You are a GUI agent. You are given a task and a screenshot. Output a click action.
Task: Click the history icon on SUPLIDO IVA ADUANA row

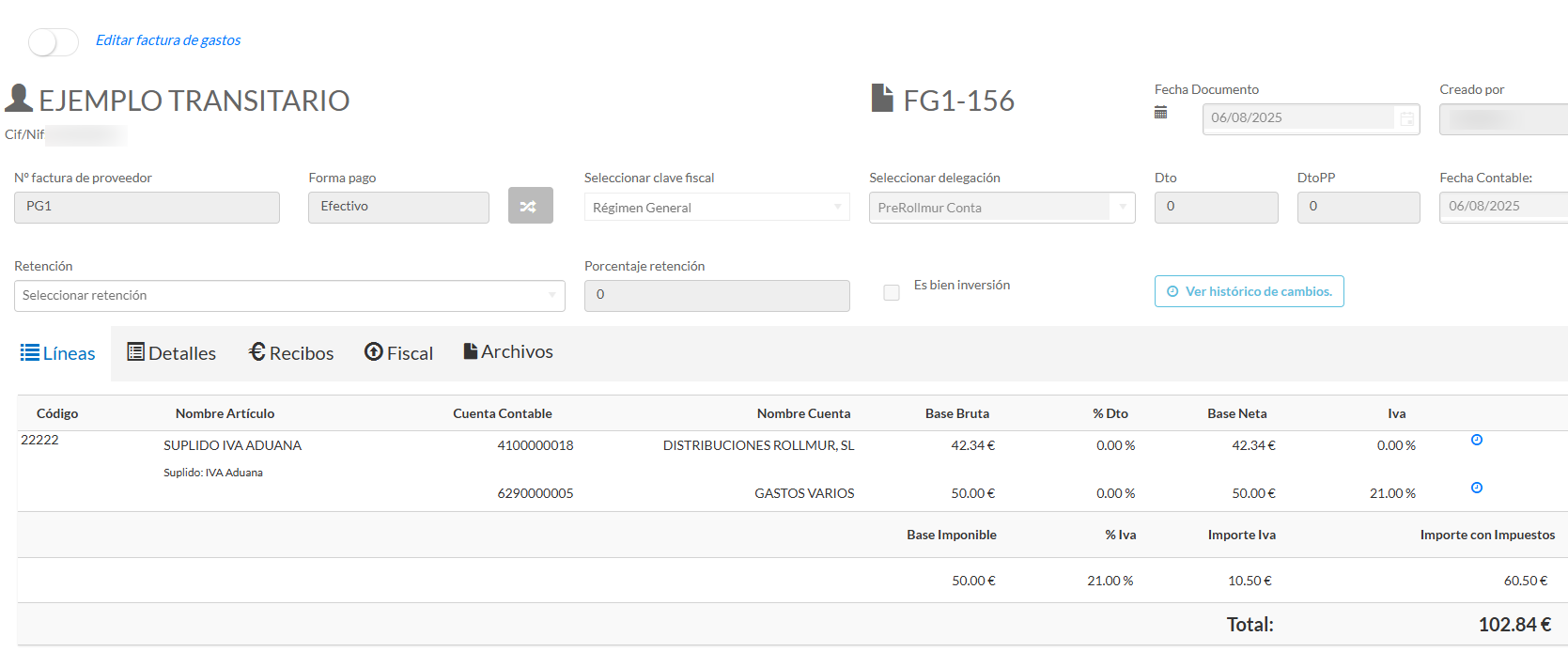[x=1476, y=440]
